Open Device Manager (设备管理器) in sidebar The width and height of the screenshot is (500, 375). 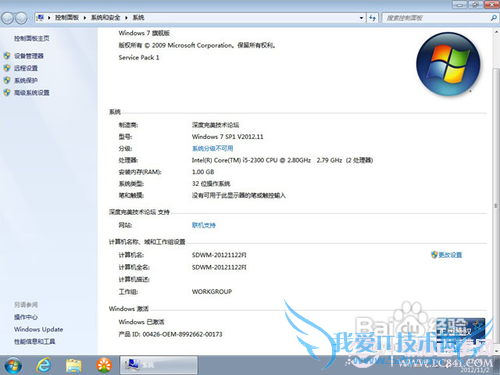29,56
